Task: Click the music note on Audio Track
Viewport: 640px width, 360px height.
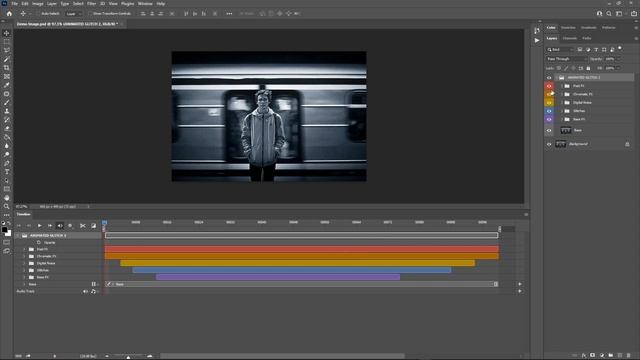Action: tap(93, 291)
